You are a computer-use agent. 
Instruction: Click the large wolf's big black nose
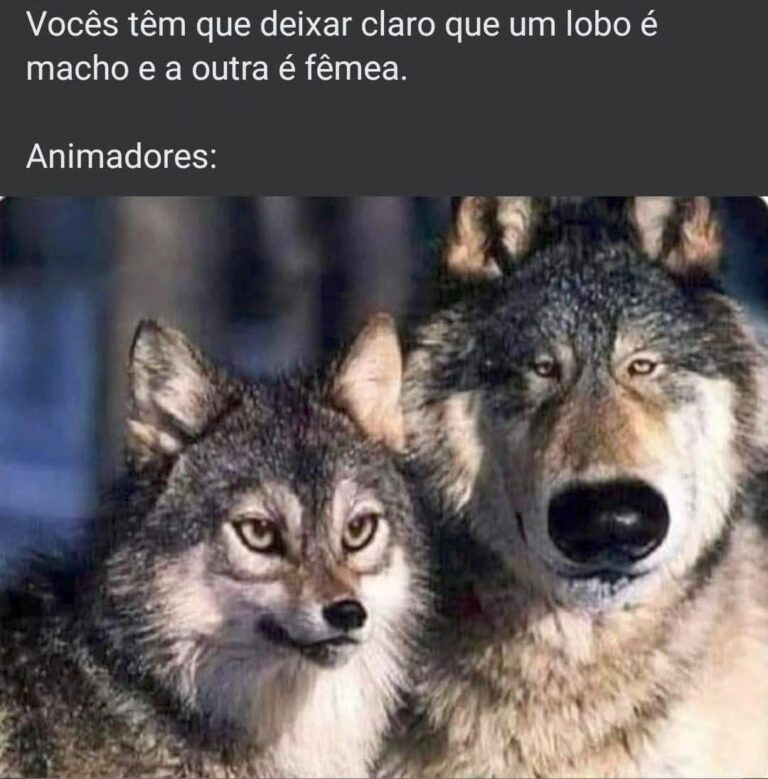tap(608, 520)
